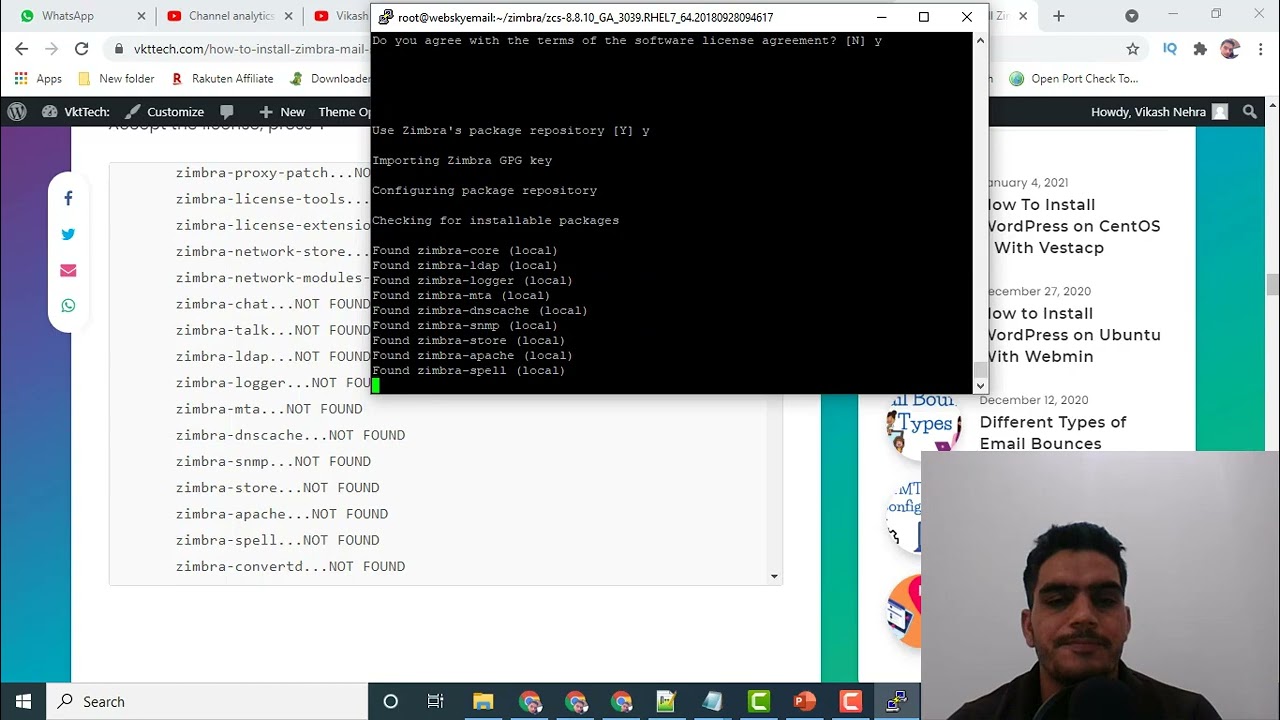Close the Channel analytics tab
The width and height of the screenshot is (1280, 720).
tap(288, 16)
